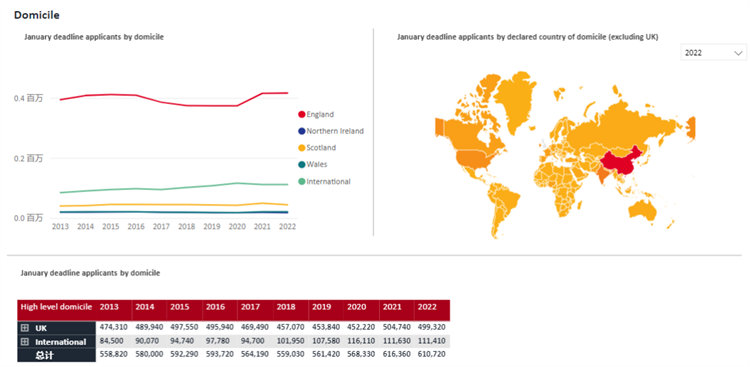Select Scotland legend label
This screenshot has width=750, height=367.
coord(321,148)
